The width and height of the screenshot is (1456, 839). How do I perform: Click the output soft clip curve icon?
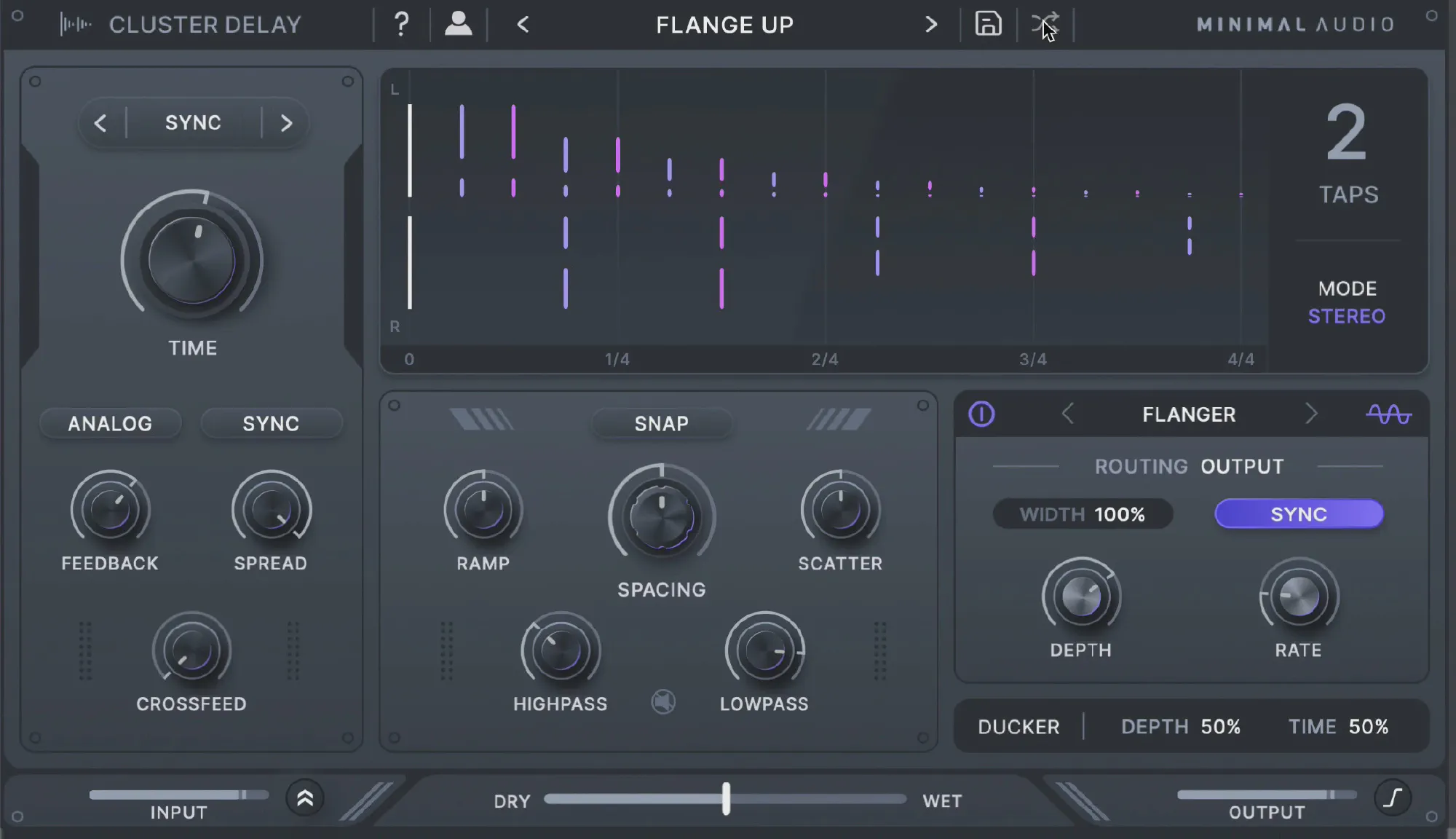[x=1393, y=797]
